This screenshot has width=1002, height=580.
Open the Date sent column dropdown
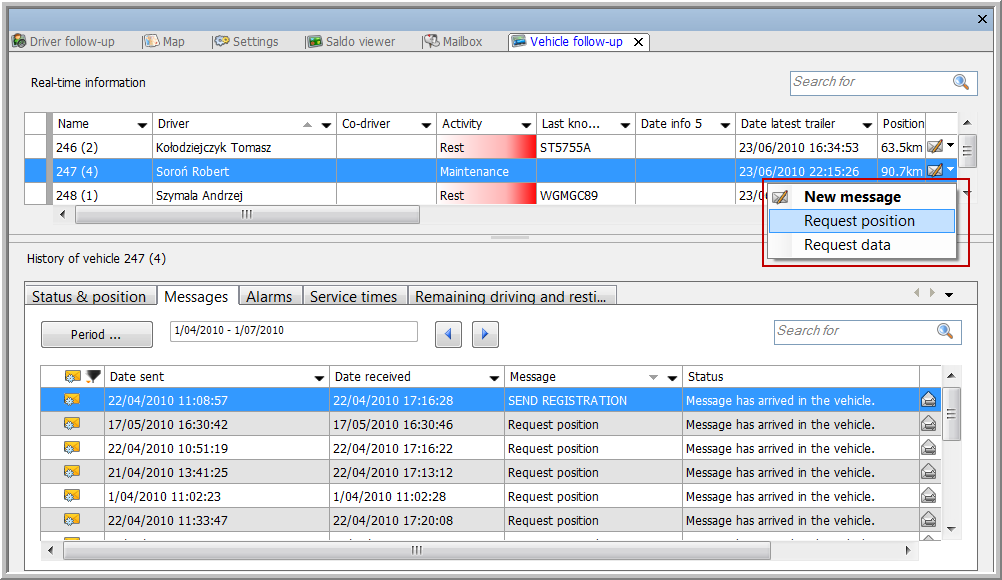point(319,378)
